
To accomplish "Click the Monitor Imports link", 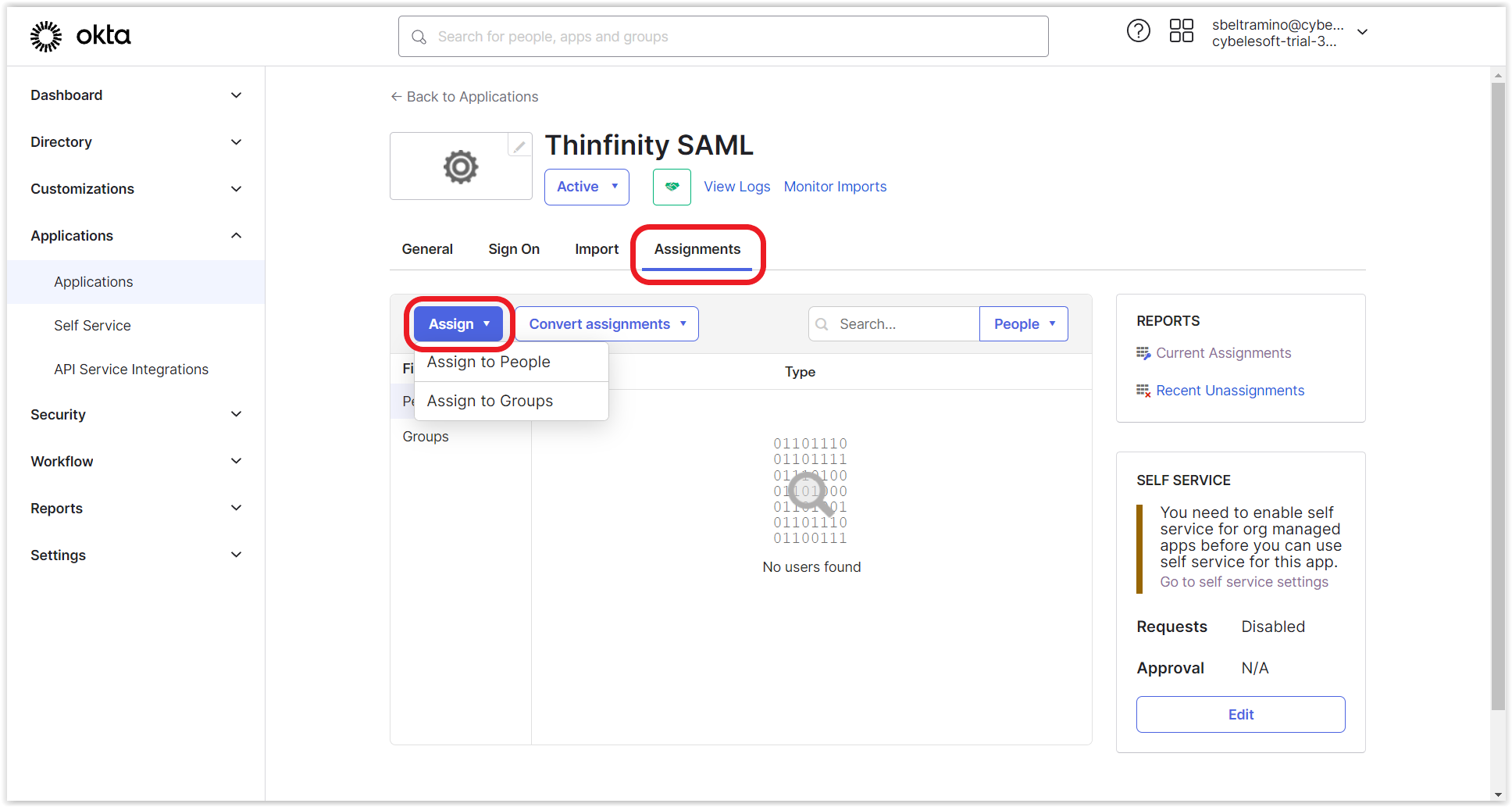I will click(x=835, y=187).
